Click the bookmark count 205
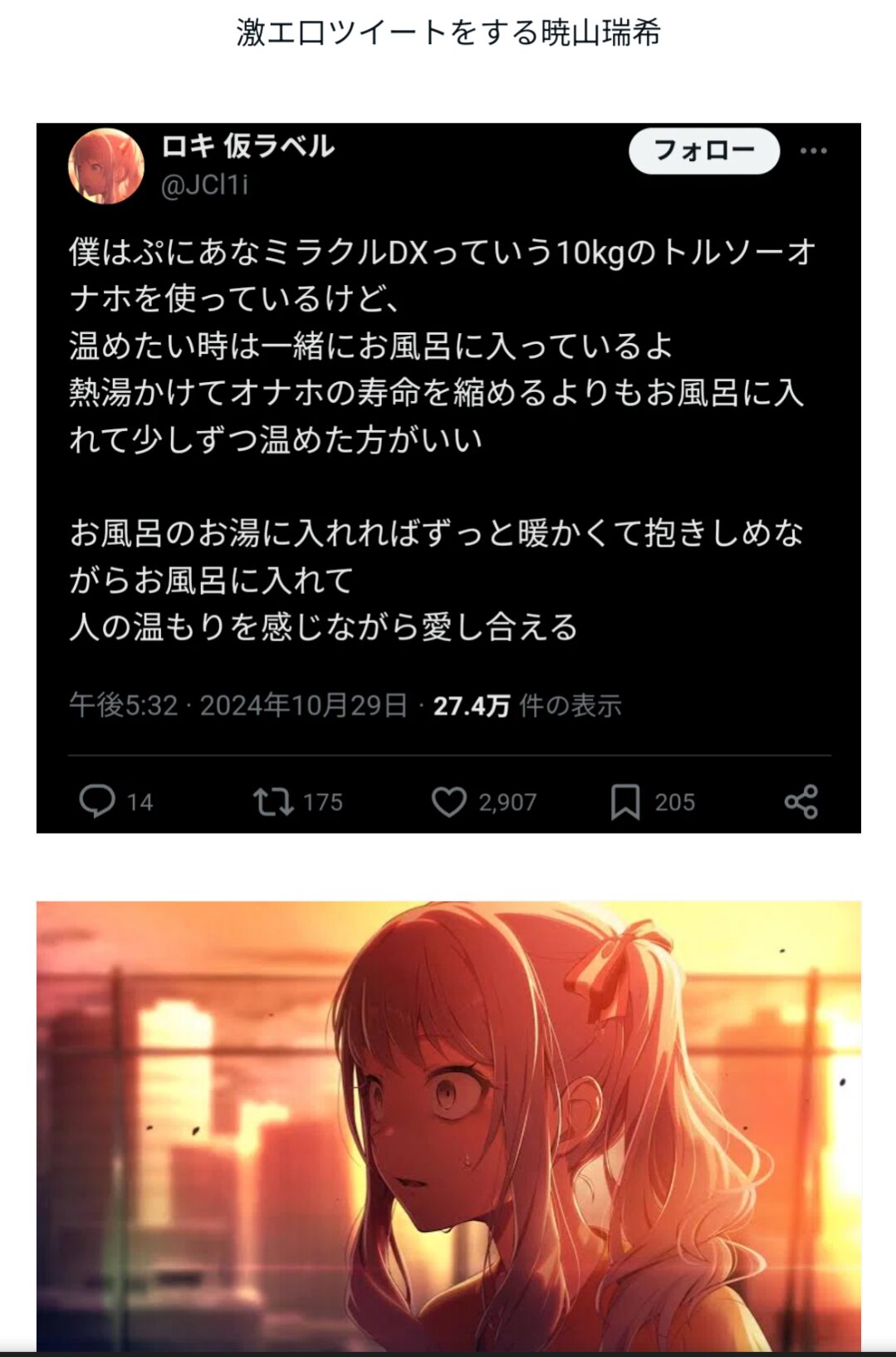Viewport: 896px width, 1357px height. (674, 802)
